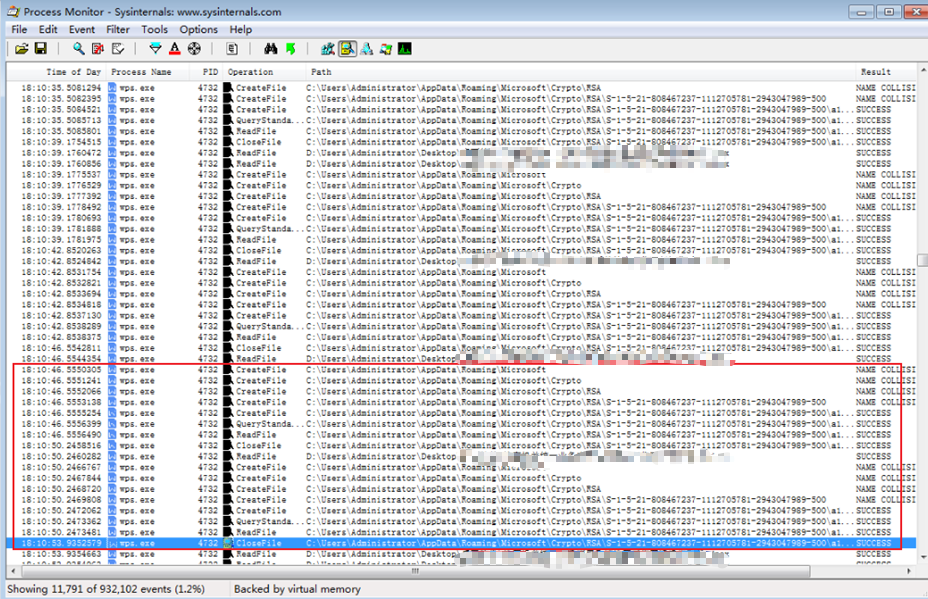
Task: Click the wps.exe icon on the 18:10:46.5550305 row
Action: click(112, 370)
